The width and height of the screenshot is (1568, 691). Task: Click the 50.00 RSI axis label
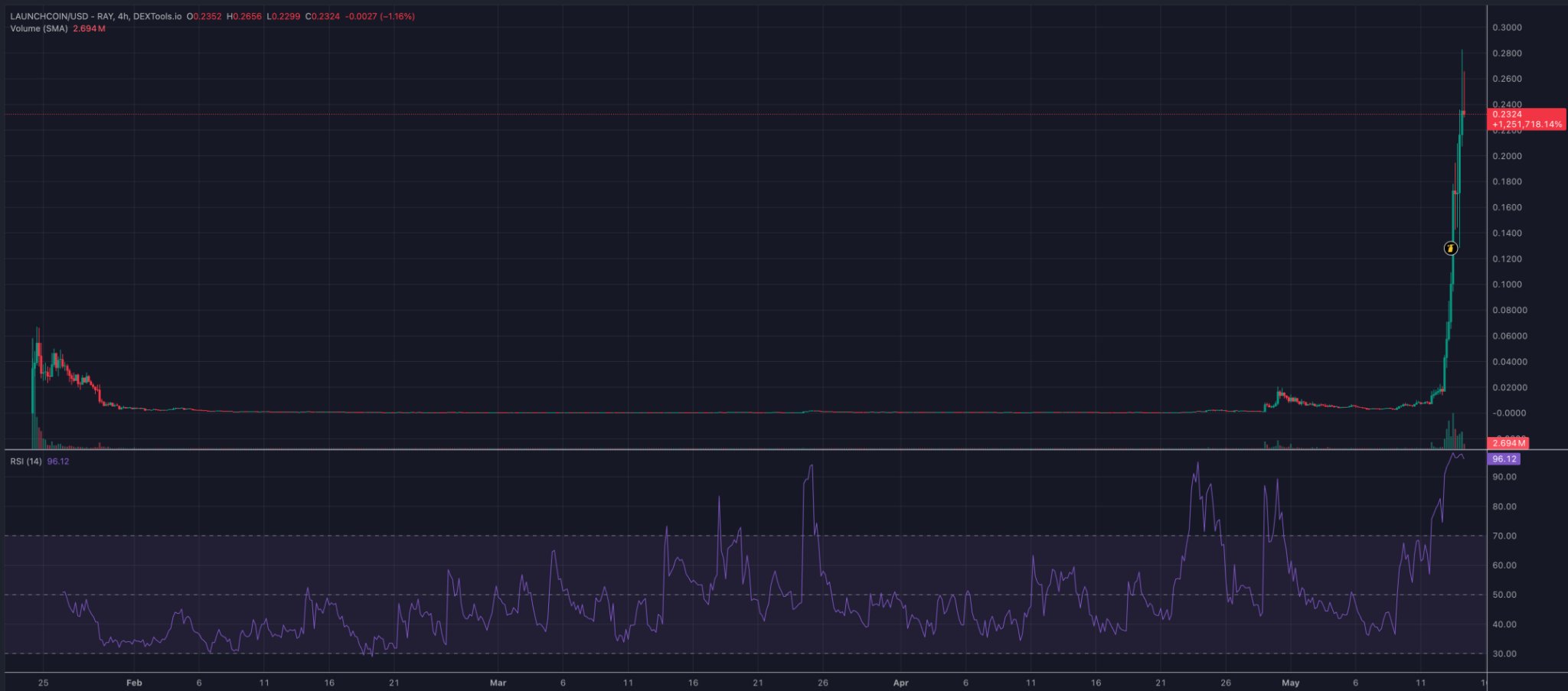(1504, 595)
